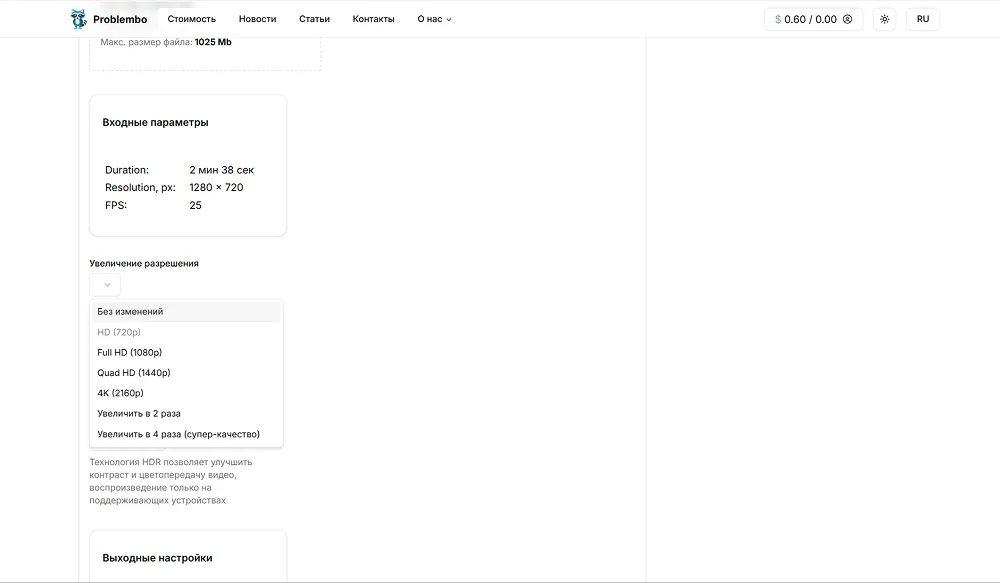Select Увеличить в 4 раза (супер-качество)
Screen dimensions: 1000x583
point(178,434)
